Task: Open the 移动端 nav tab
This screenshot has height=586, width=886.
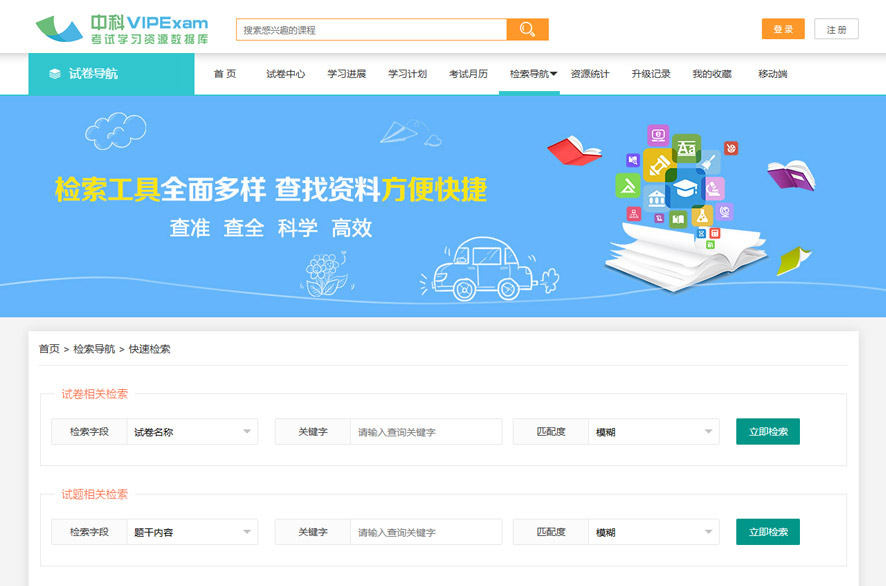Action: tap(772, 73)
